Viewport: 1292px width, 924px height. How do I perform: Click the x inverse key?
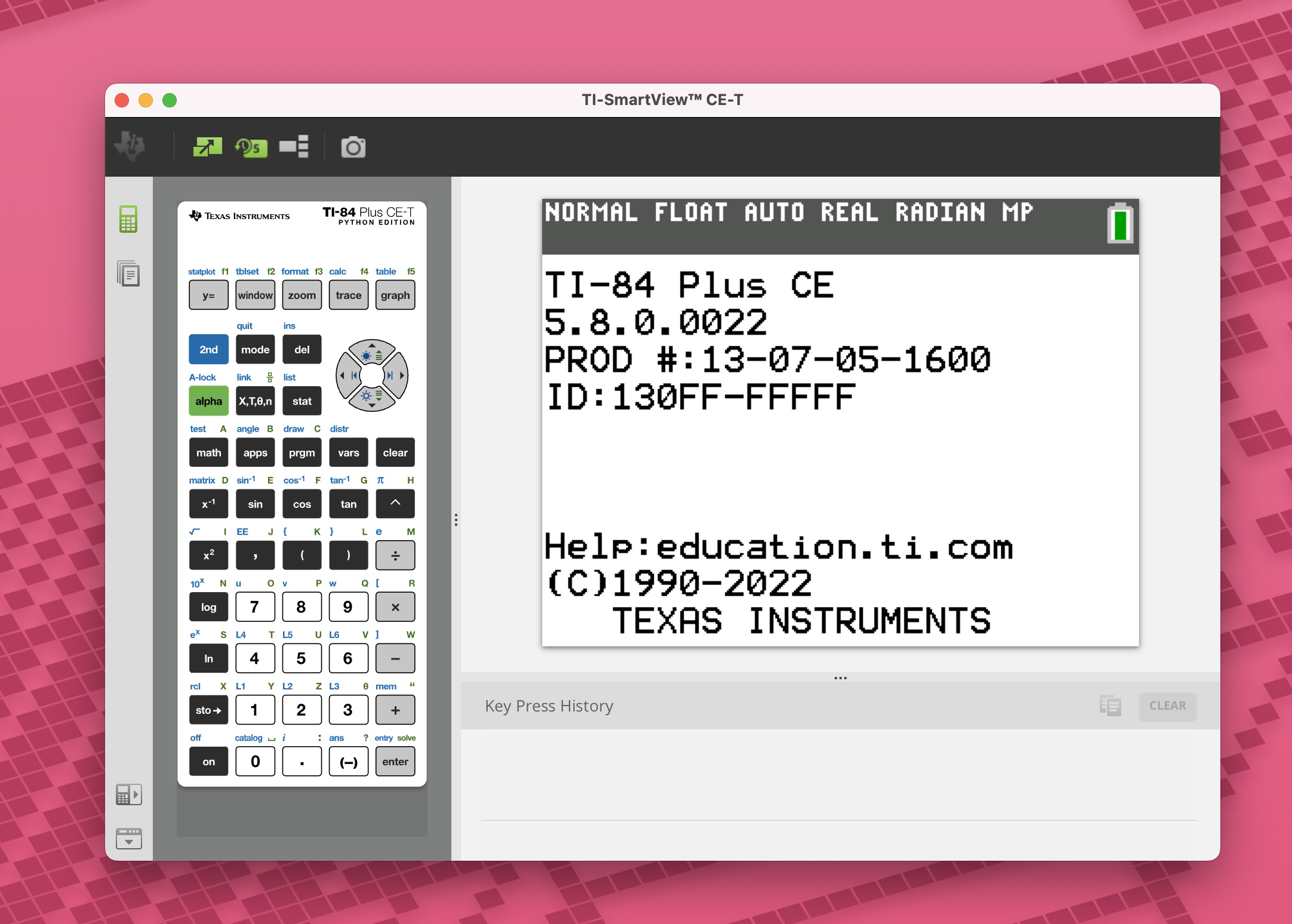coord(208,504)
